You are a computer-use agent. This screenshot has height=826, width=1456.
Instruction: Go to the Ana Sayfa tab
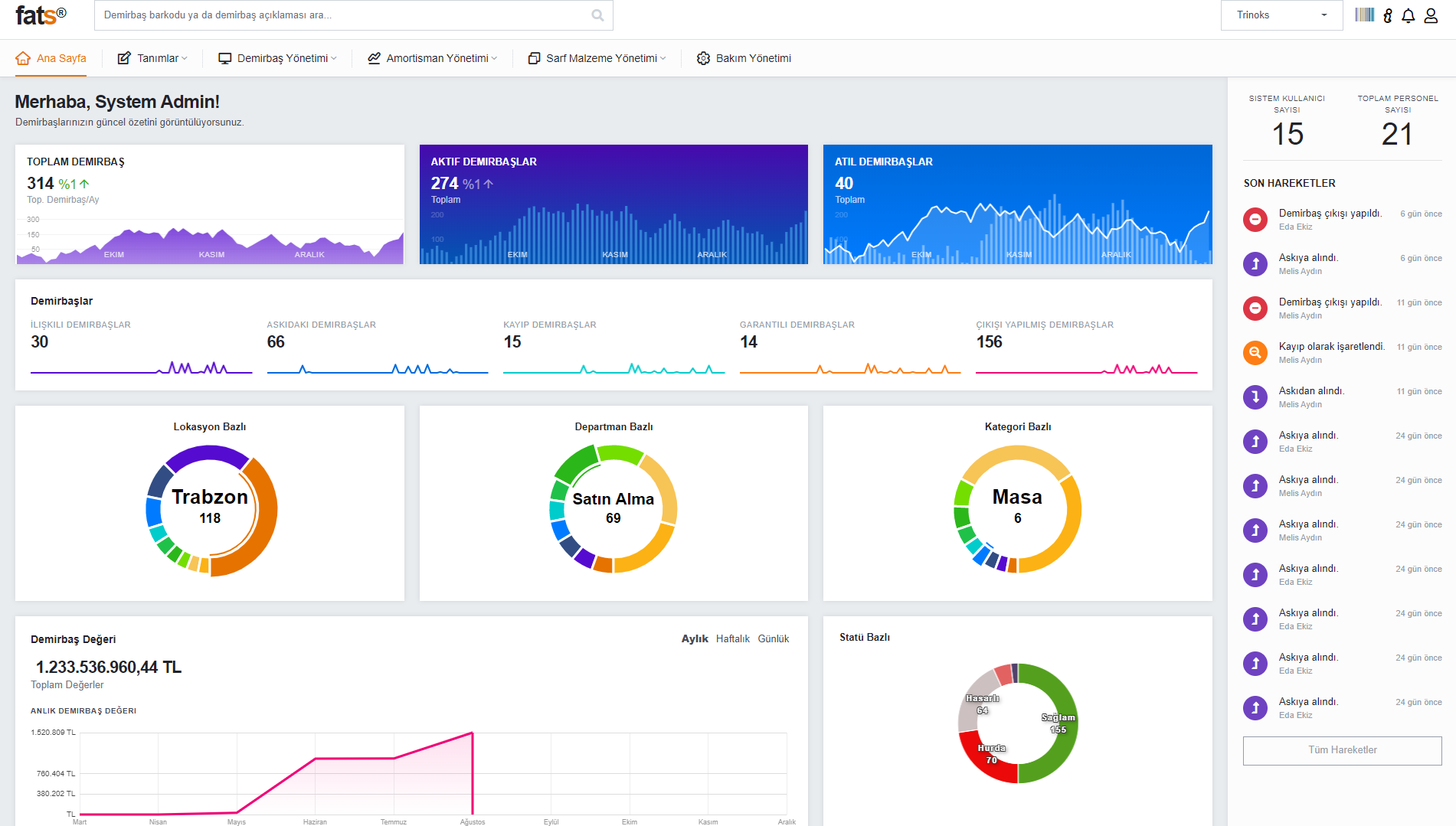coord(51,58)
